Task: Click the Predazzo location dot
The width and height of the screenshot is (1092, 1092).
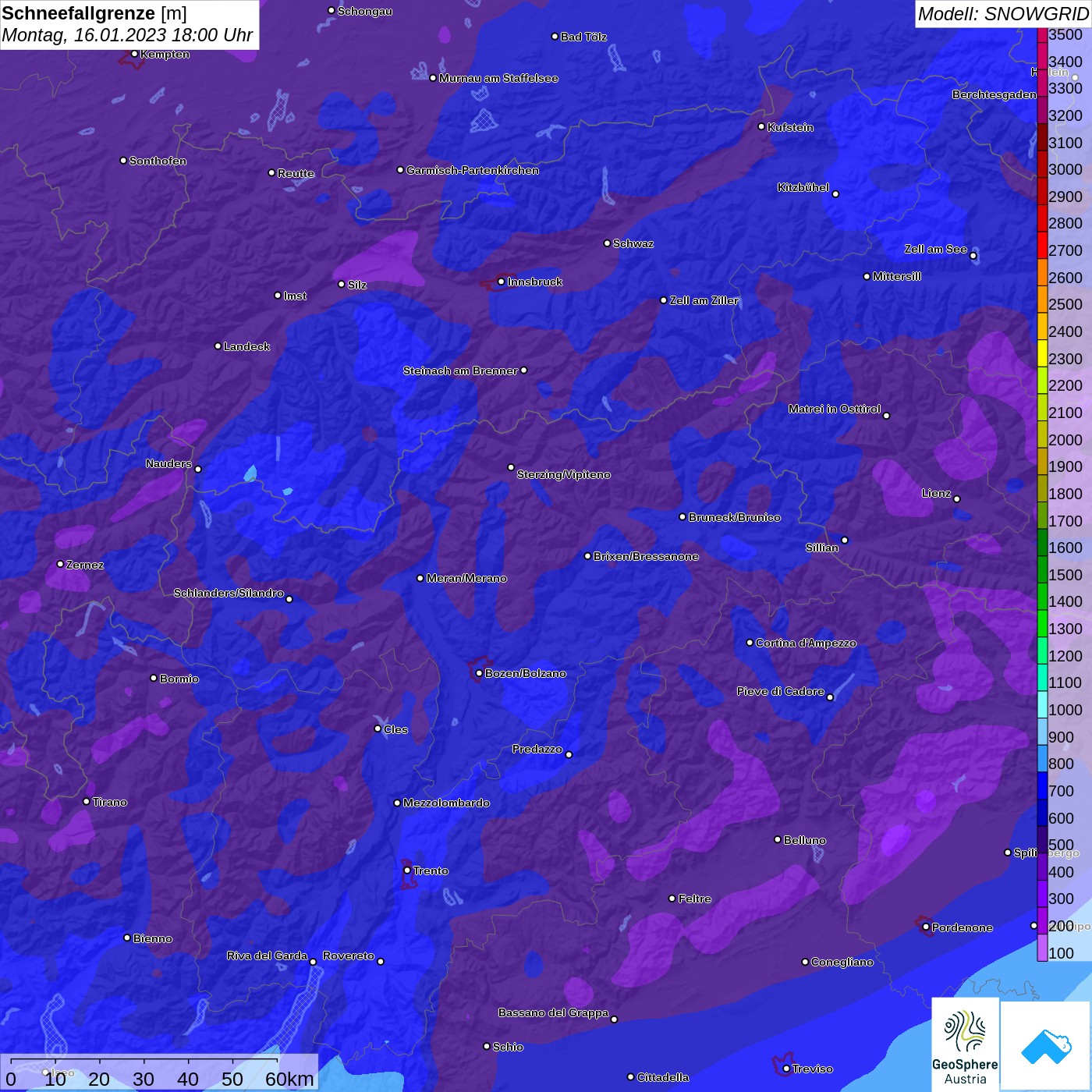Action: click(569, 754)
